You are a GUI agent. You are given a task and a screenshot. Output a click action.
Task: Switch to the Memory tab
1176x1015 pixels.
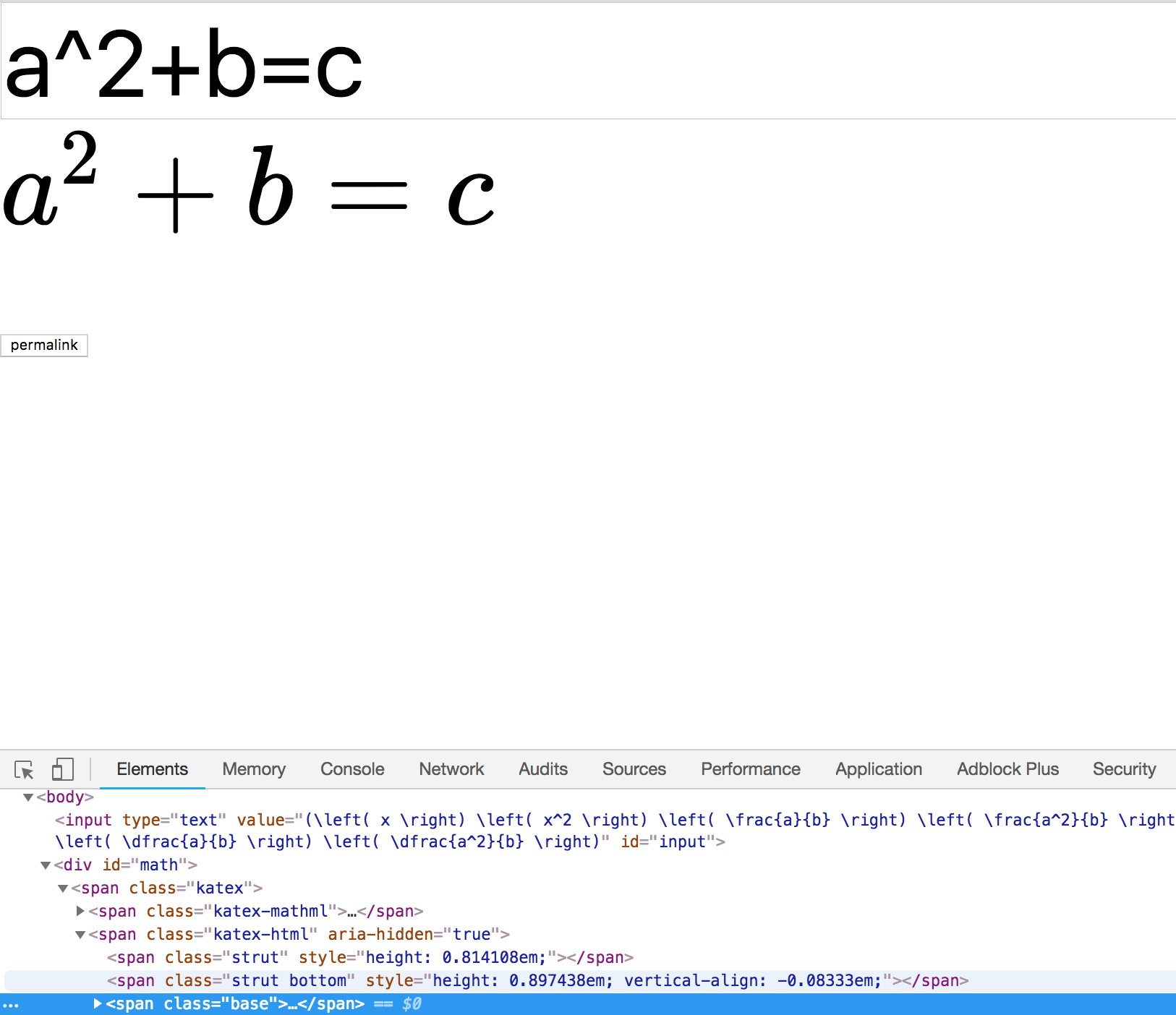(254, 769)
